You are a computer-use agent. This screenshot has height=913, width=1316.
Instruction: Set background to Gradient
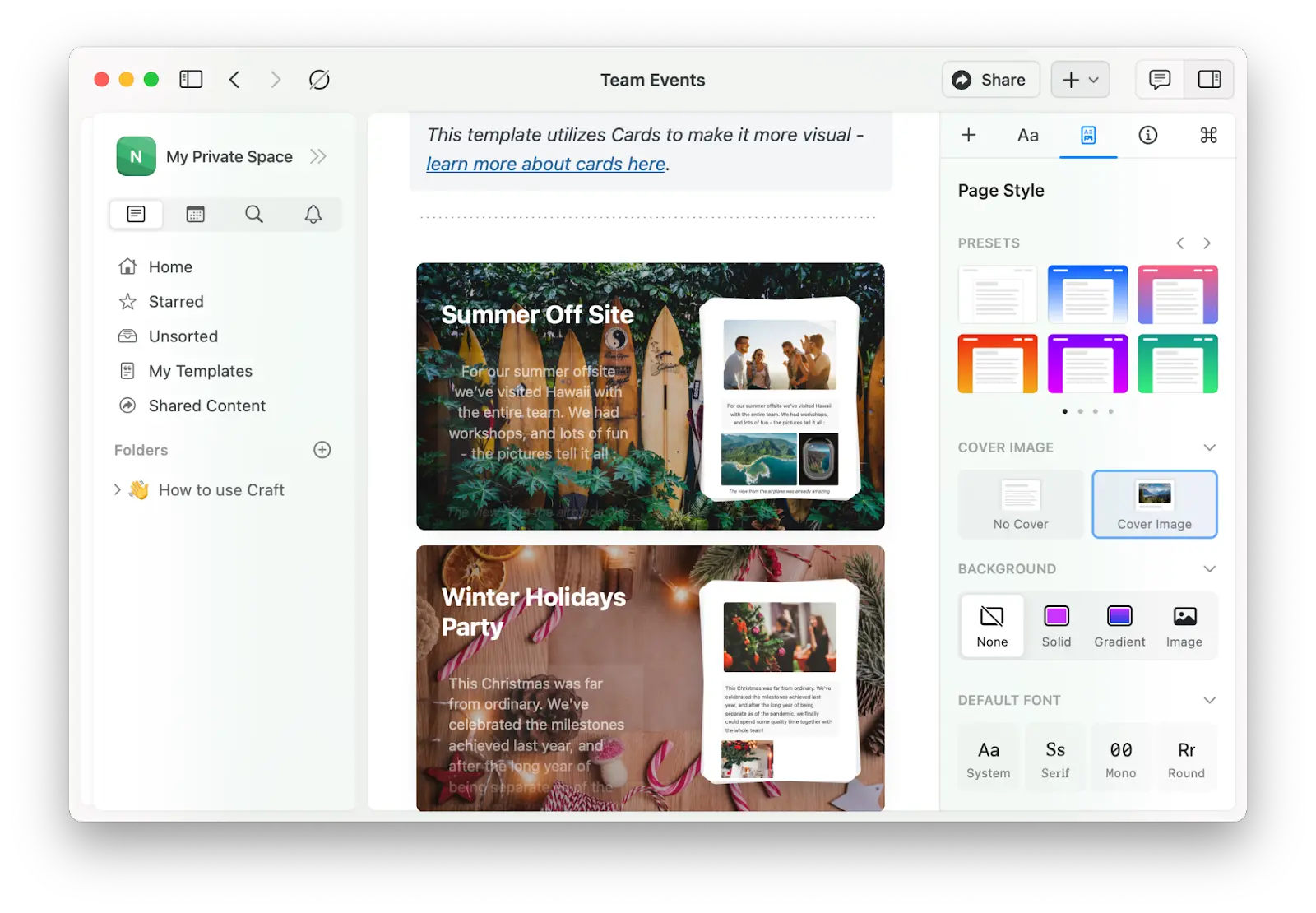(x=1119, y=626)
